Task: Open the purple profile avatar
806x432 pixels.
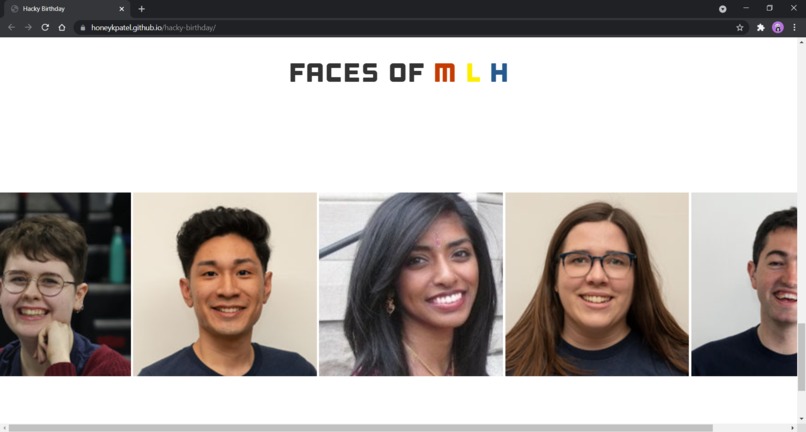Action: [778, 28]
